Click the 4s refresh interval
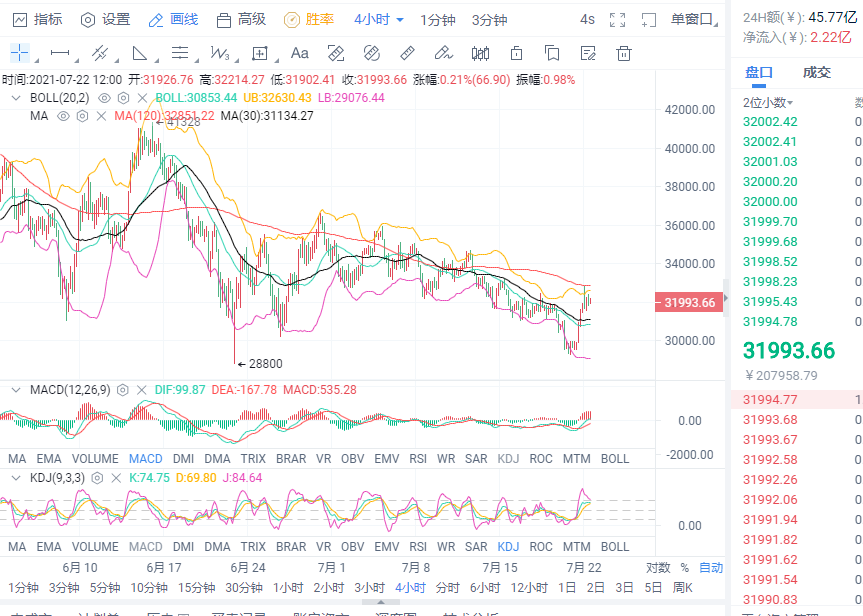Viewport: 863px width, 616px height. (x=587, y=20)
